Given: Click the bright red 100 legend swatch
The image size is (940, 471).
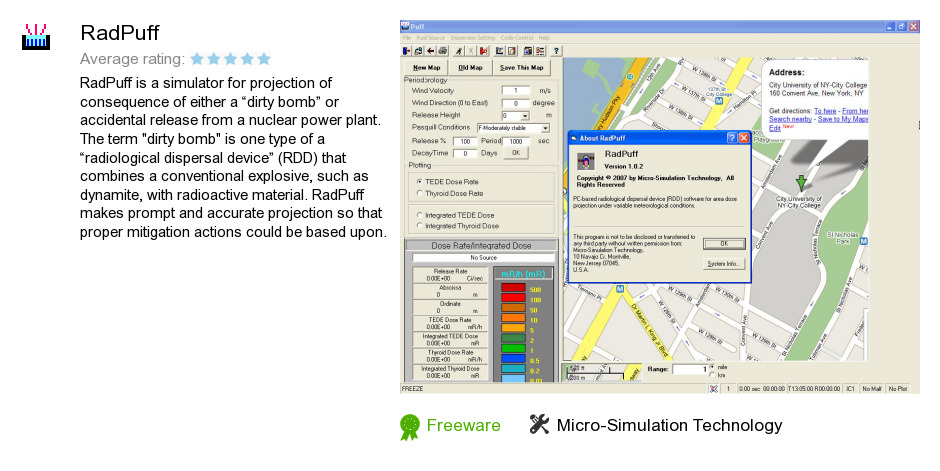Looking at the screenshot, I should tap(513, 298).
